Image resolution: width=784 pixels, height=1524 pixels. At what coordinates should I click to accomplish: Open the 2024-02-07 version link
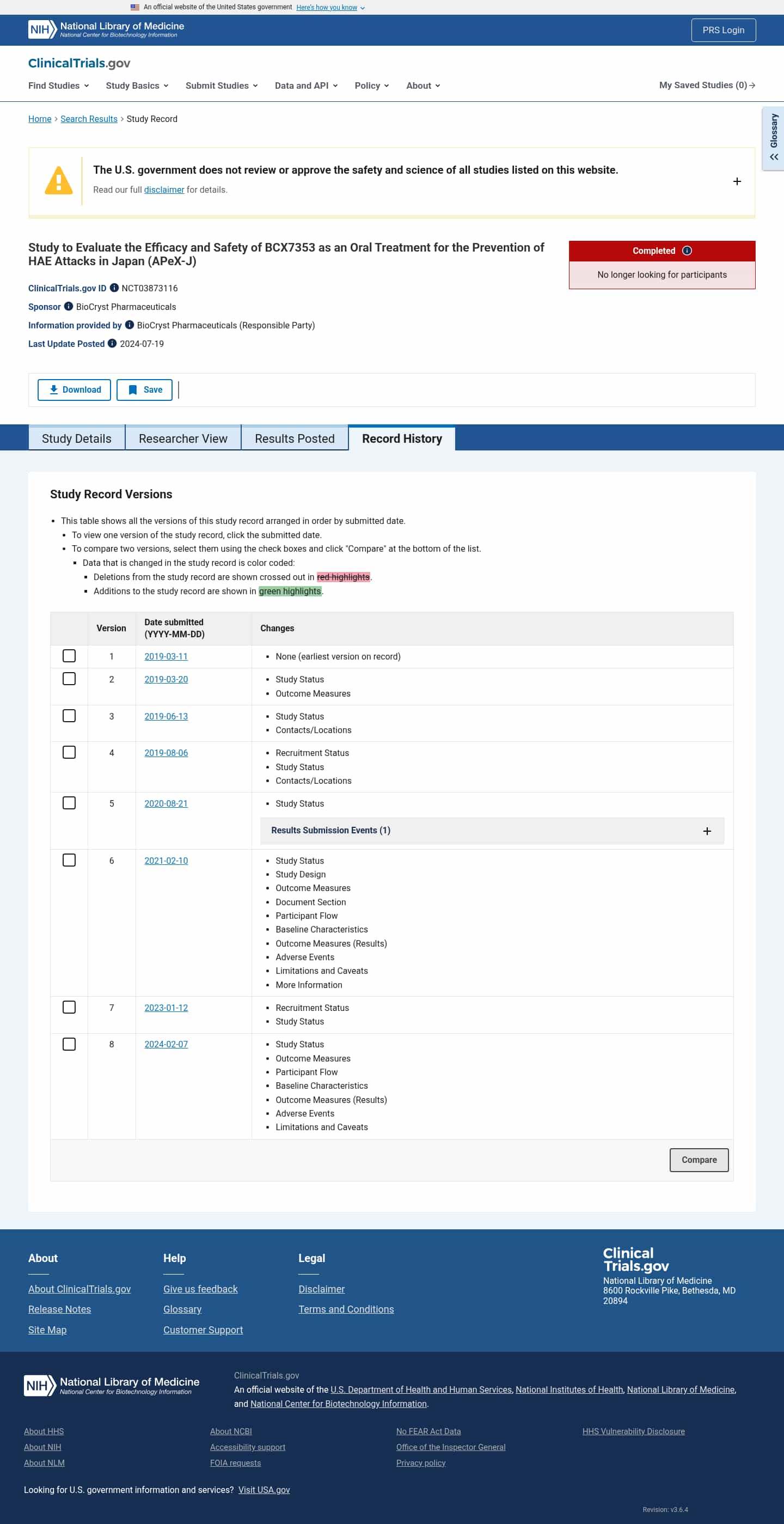point(166,1044)
